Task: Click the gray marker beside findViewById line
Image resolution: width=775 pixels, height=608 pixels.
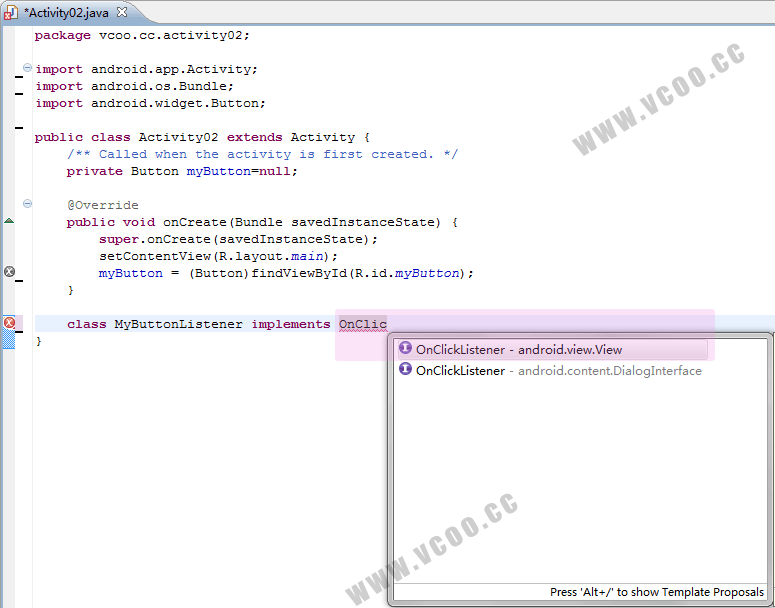Action: coord(10,272)
